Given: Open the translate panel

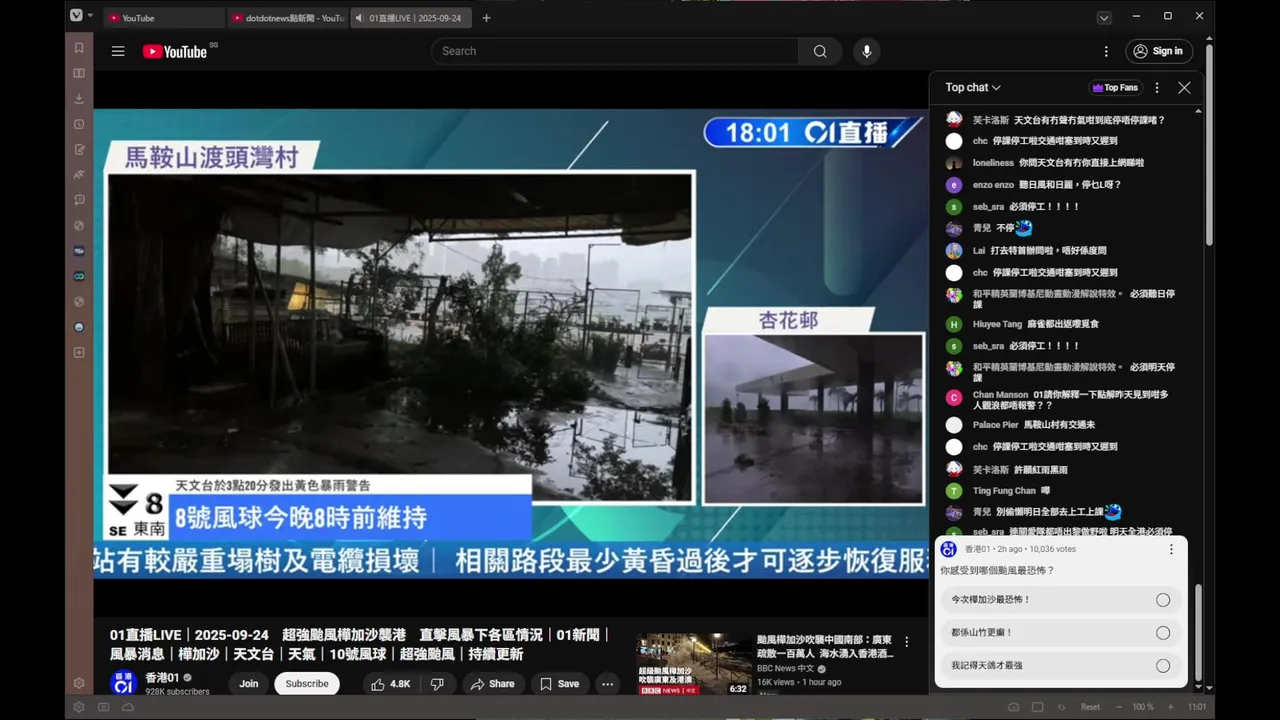Looking at the screenshot, I should [x=79, y=175].
